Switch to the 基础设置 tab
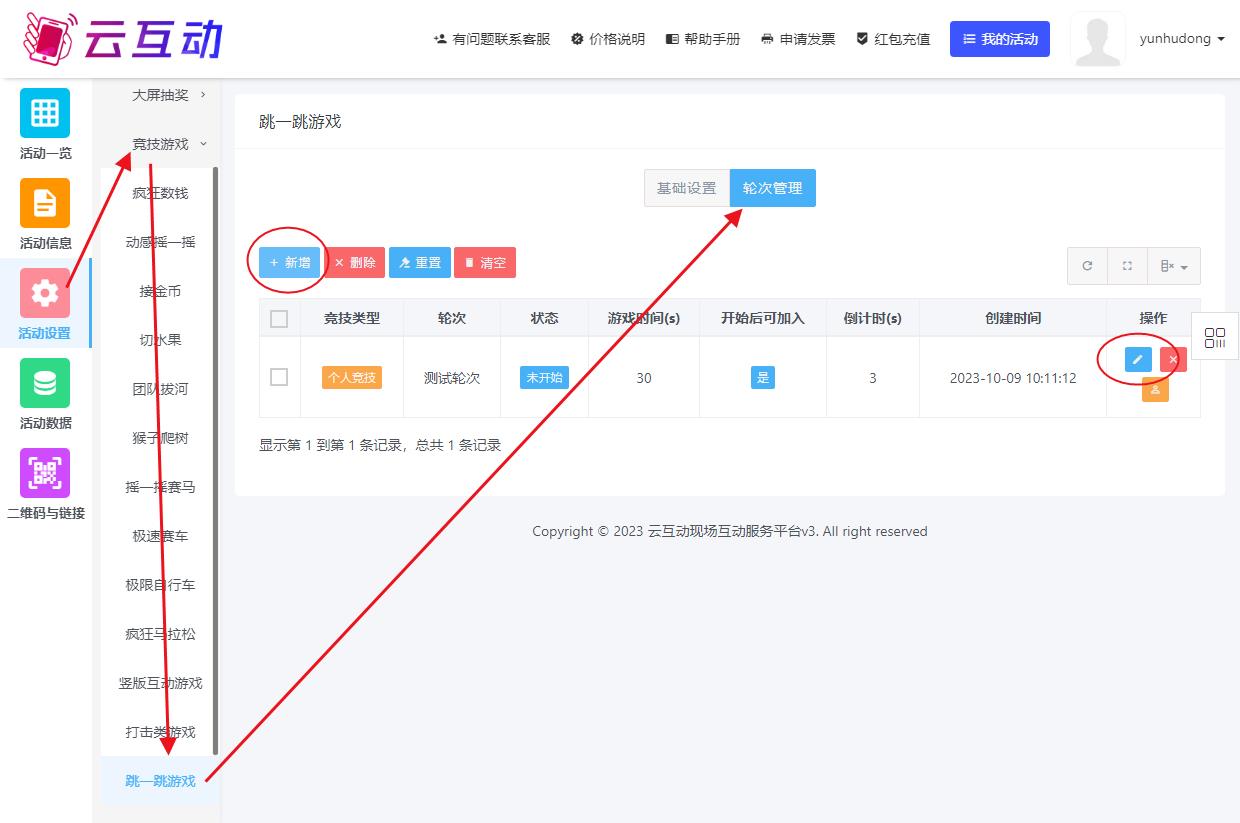 (686, 188)
